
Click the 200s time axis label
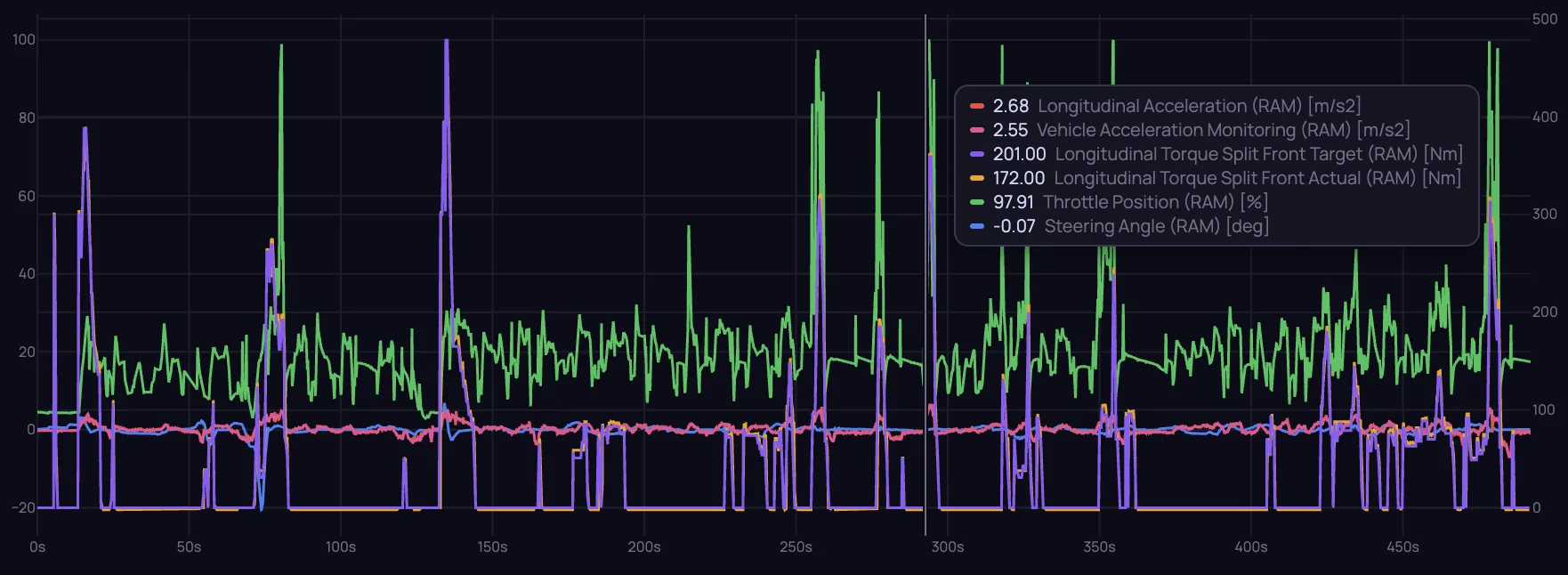tap(644, 547)
